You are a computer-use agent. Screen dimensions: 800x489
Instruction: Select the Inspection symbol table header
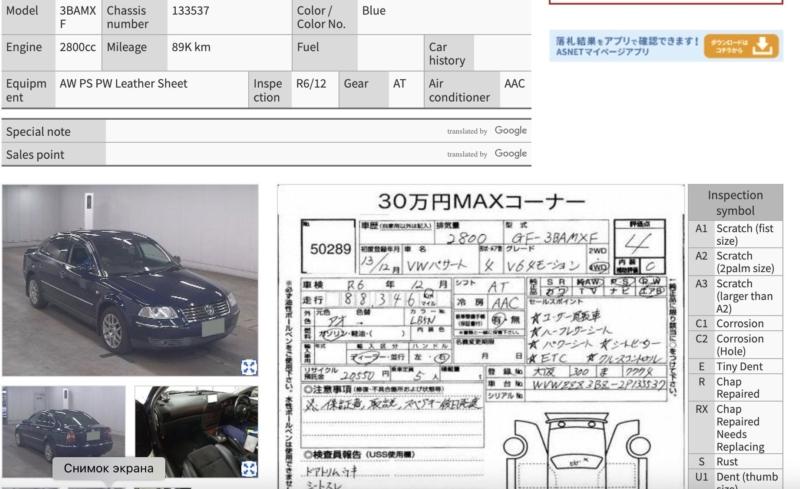click(x=735, y=203)
